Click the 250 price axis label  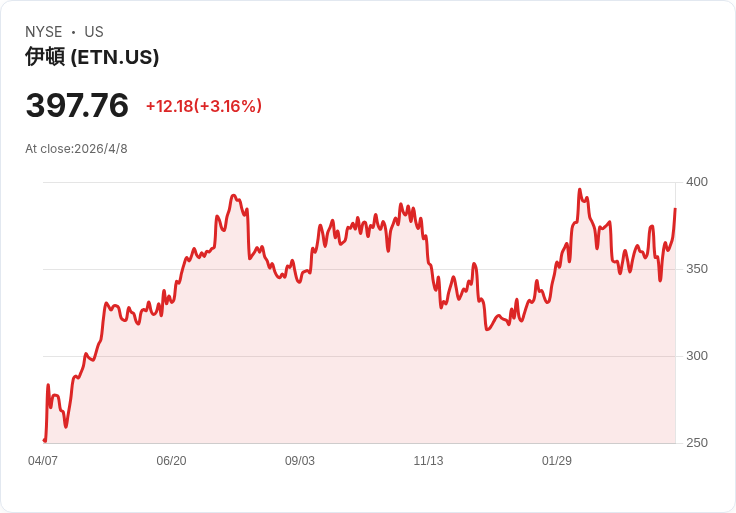point(697,443)
